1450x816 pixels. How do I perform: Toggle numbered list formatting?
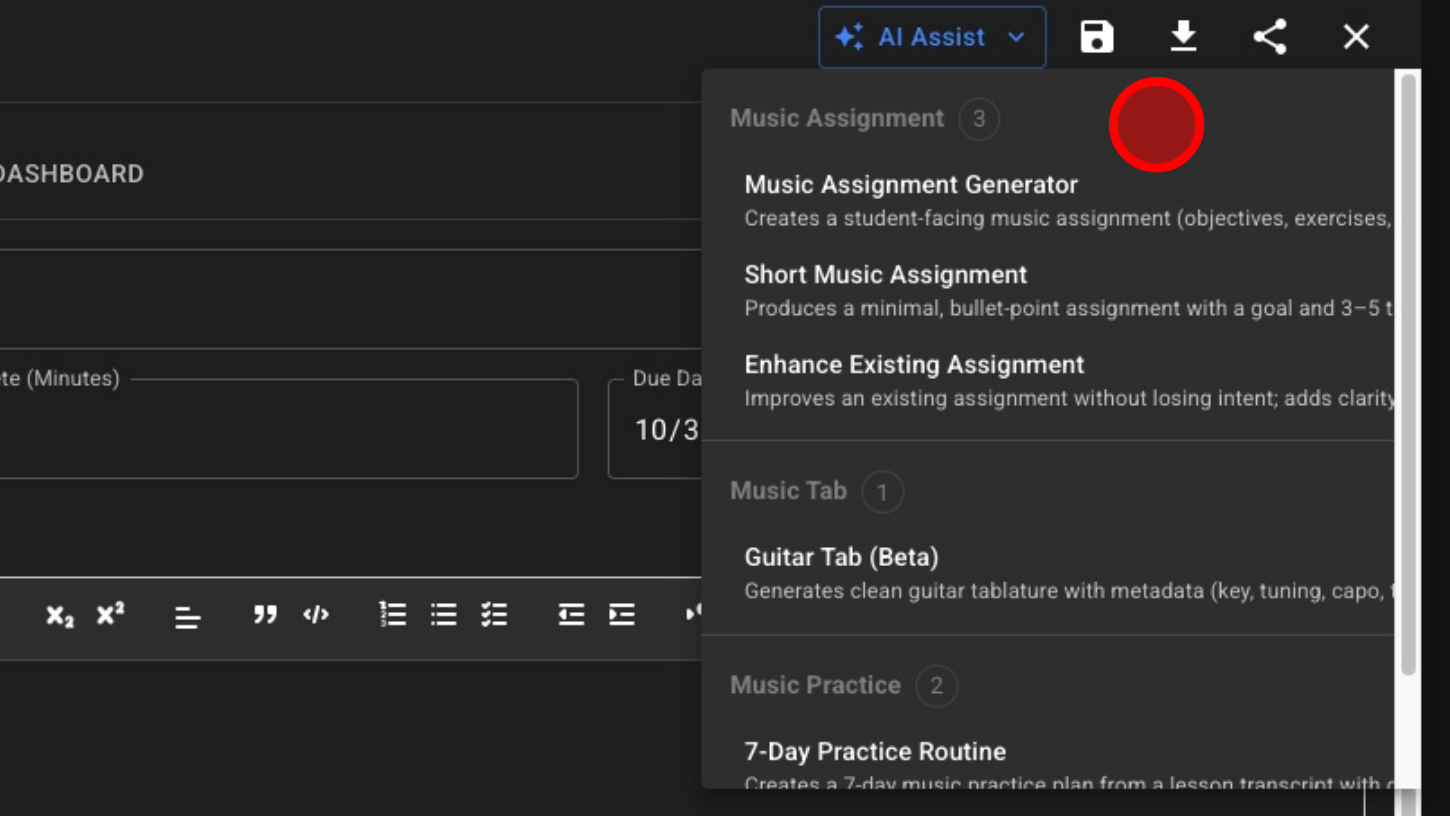(393, 614)
